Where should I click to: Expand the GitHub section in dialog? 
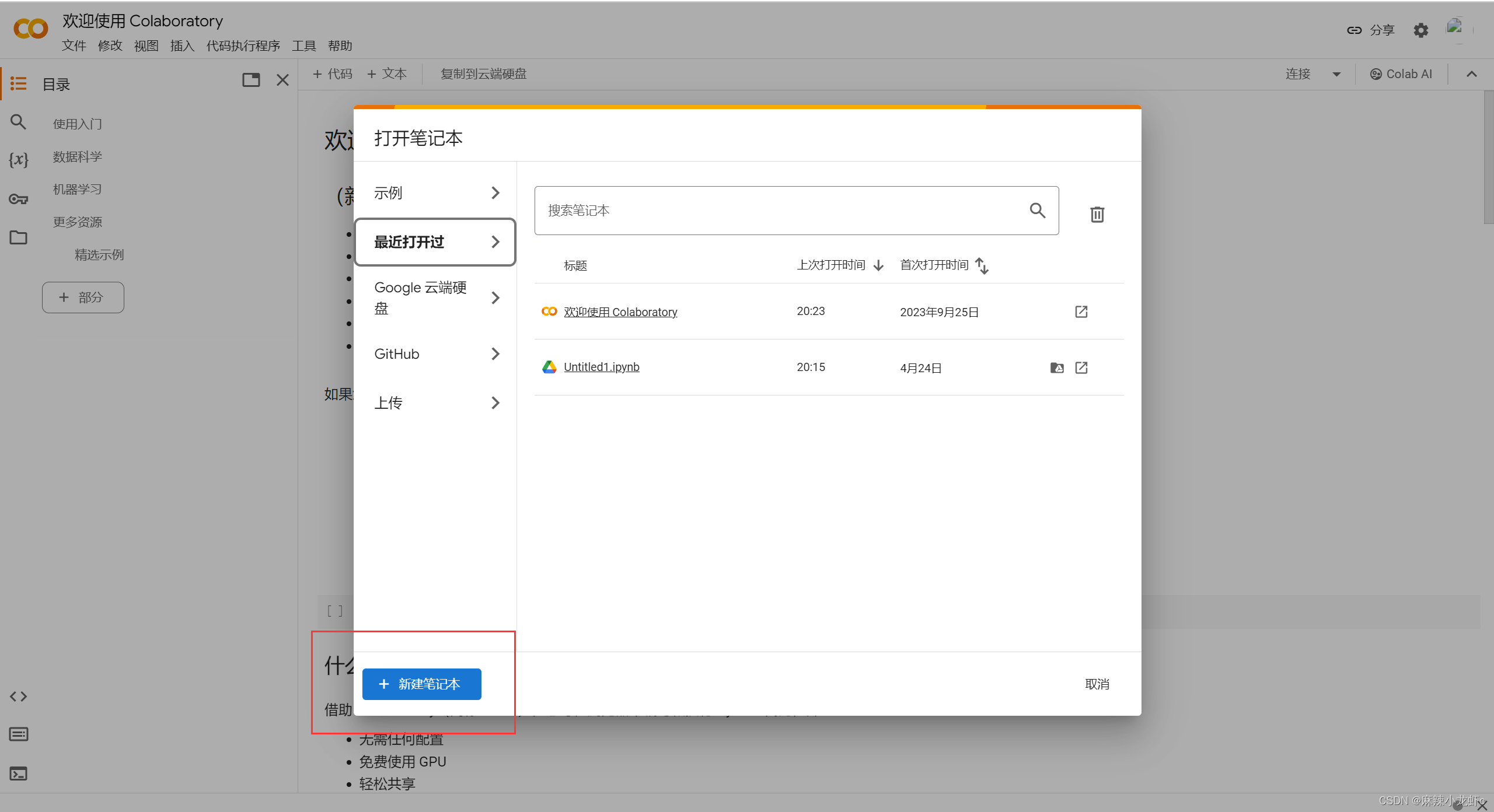(435, 354)
